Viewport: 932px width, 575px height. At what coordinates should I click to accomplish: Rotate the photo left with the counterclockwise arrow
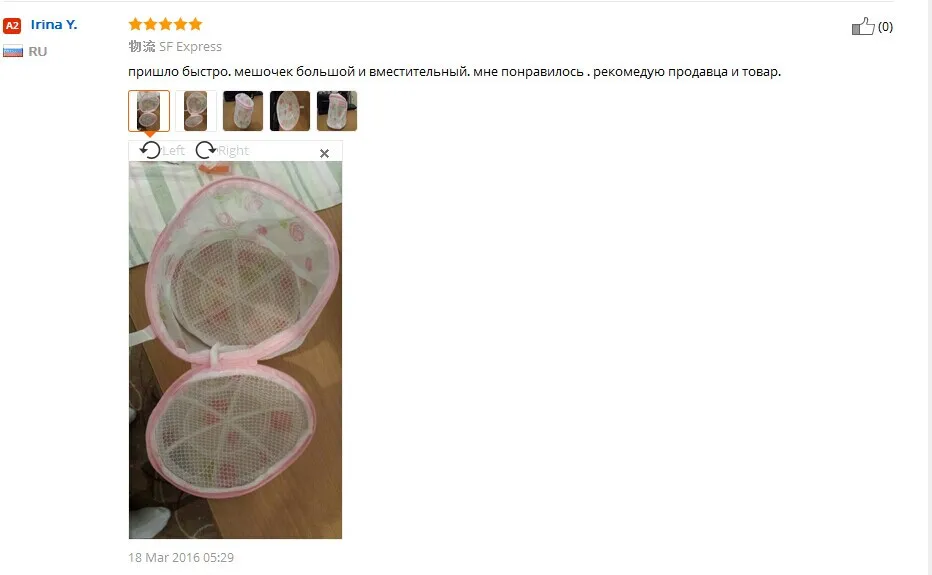click(150, 150)
